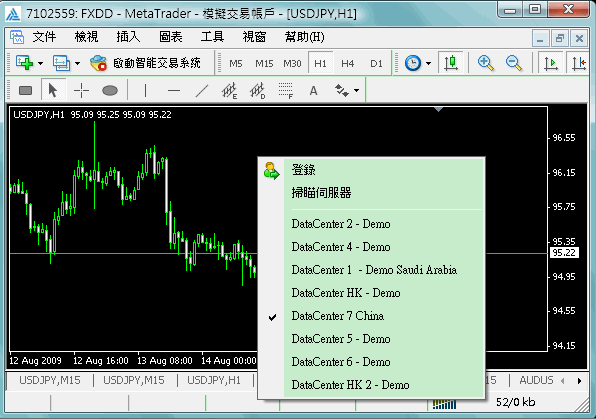596x419 pixels.
Task: Switch to the H4 timeframe
Action: coord(347,63)
